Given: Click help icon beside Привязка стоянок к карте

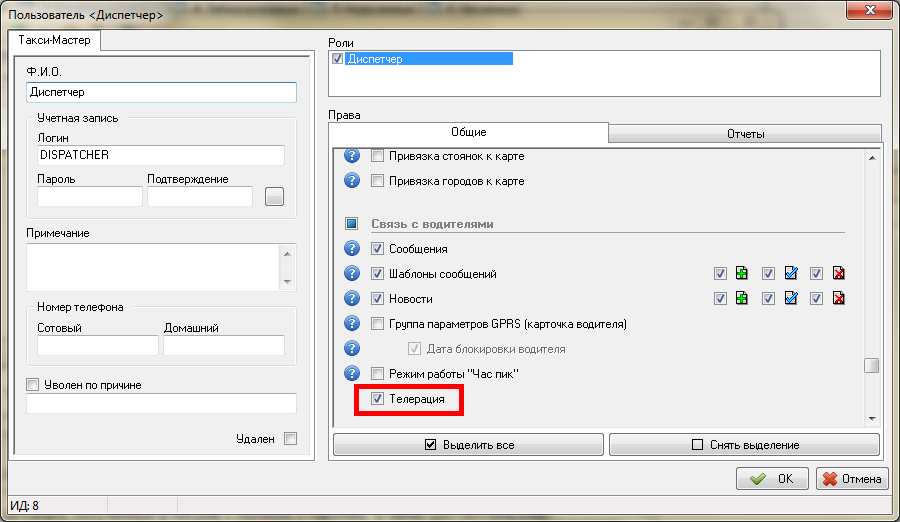Looking at the screenshot, I should 351,156.
